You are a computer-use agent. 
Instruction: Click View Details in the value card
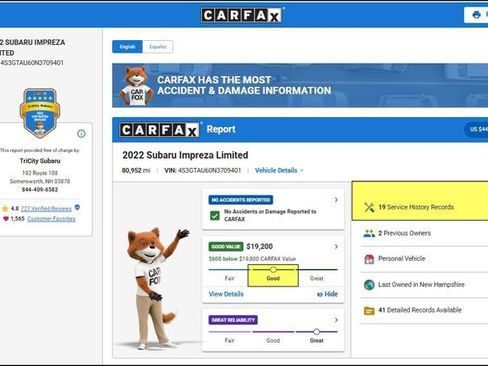[226, 294]
